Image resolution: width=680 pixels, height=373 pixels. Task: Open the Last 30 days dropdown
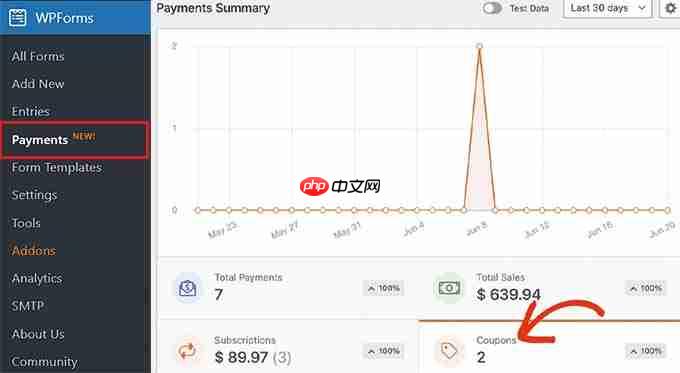click(607, 8)
